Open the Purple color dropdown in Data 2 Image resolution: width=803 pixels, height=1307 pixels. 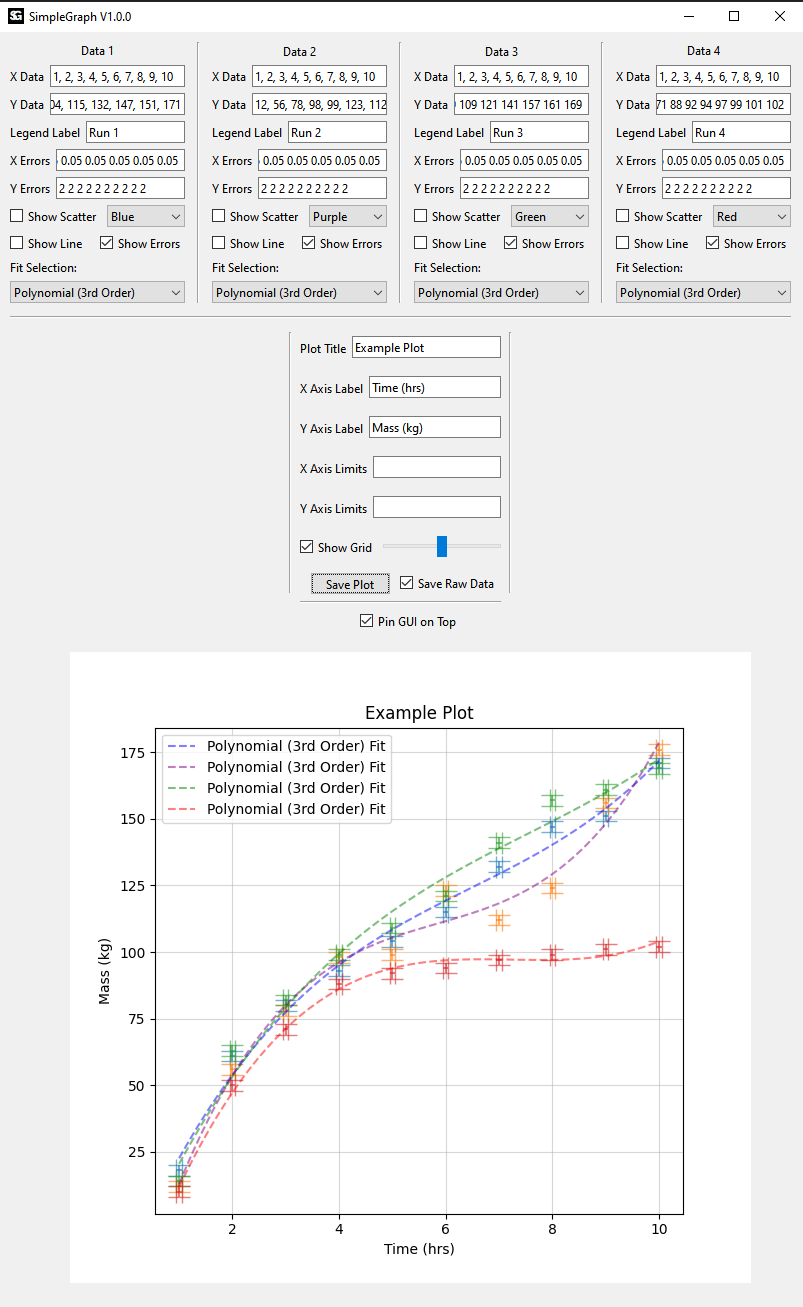(348, 216)
